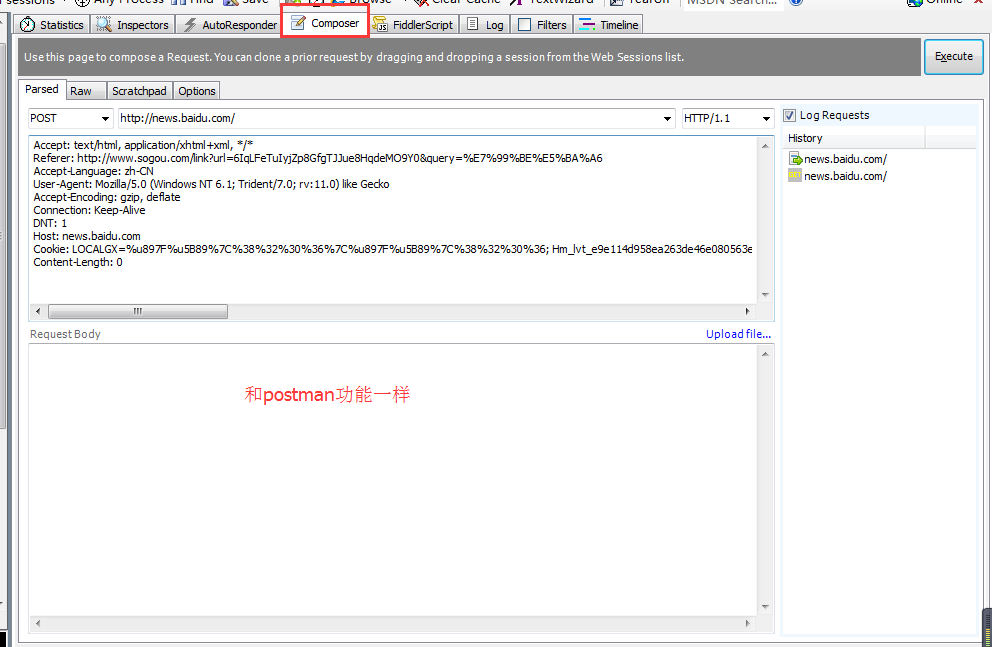992x647 pixels.
Task: Select first history entry with green arrow icon
Action: pyautogui.click(x=838, y=159)
